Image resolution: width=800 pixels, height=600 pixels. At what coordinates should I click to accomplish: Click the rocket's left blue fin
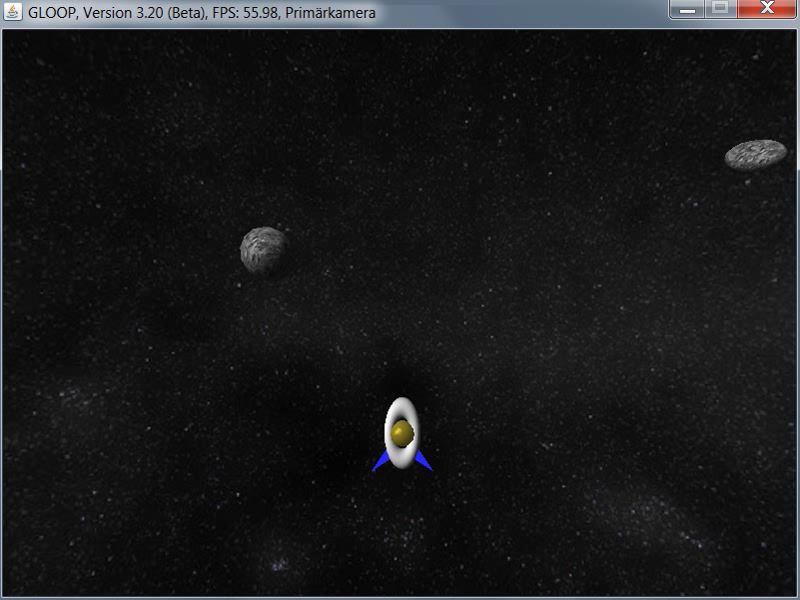point(380,462)
